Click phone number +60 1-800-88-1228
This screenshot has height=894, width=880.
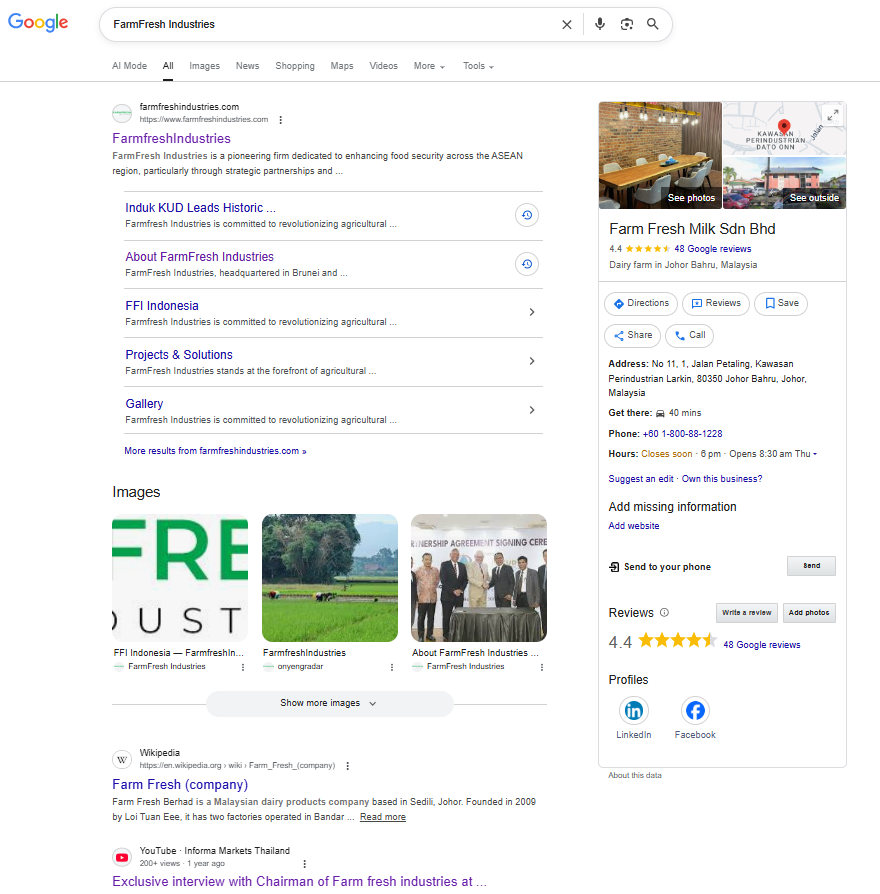point(682,434)
